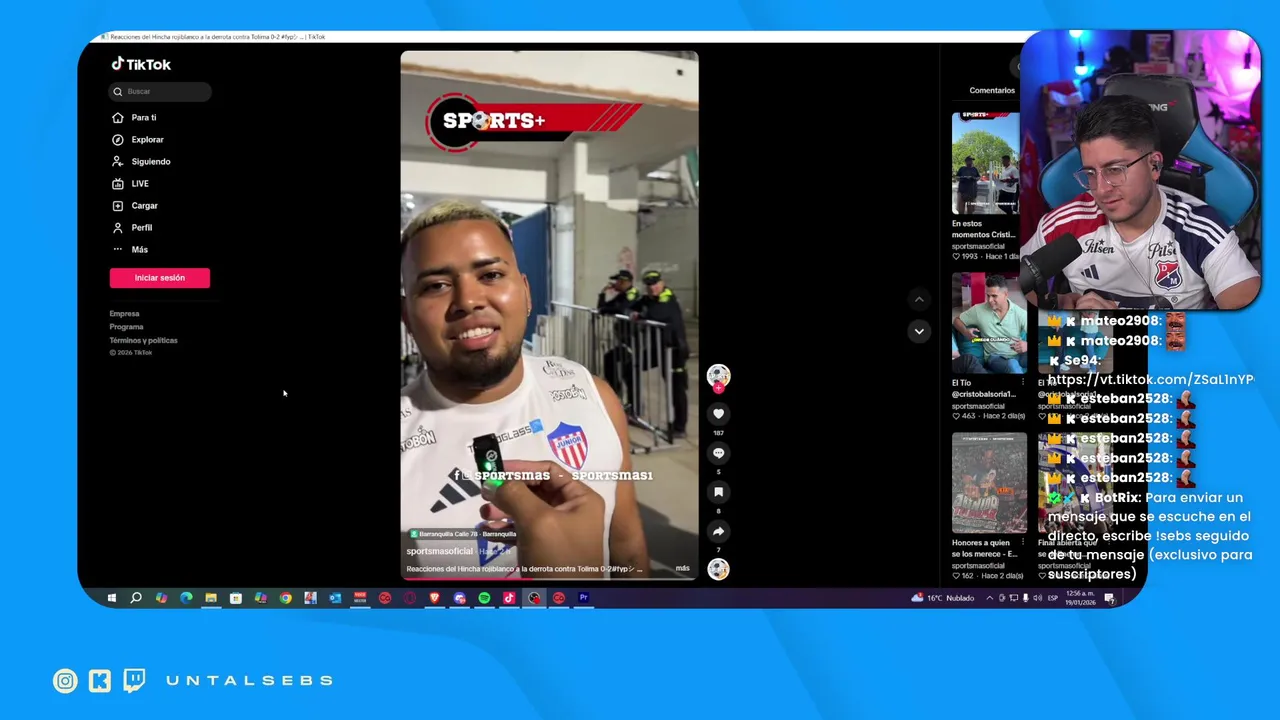Open Google Chrome from the taskbar
Image resolution: width=1280 pixels, height=720 pixels.
click(x=285, y=598)
